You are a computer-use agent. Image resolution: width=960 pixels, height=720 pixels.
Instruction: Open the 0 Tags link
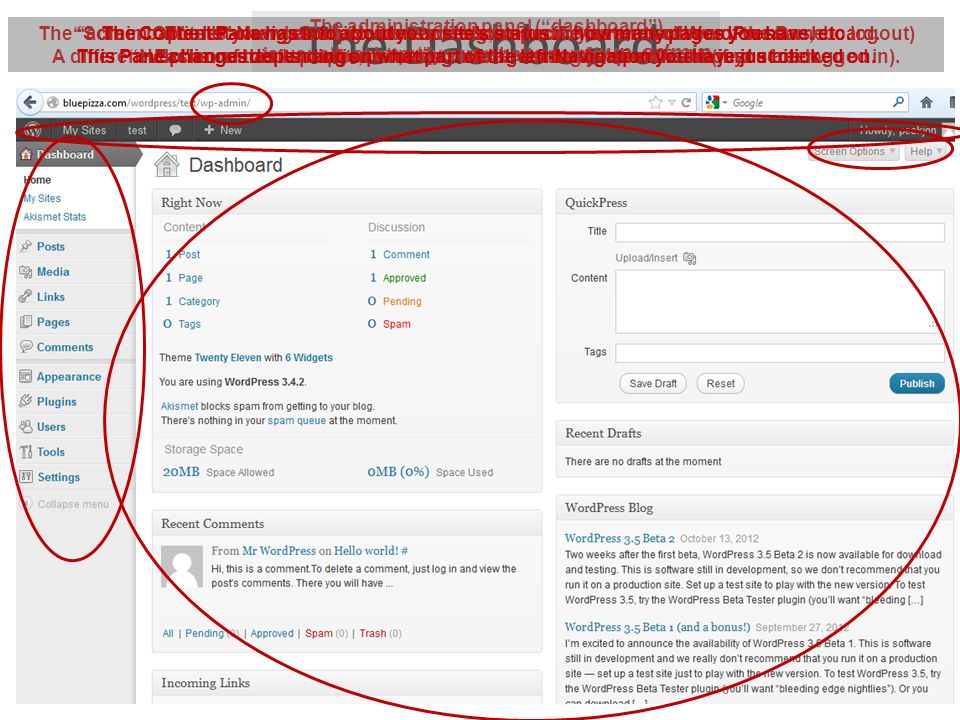[x=182, y=324]
